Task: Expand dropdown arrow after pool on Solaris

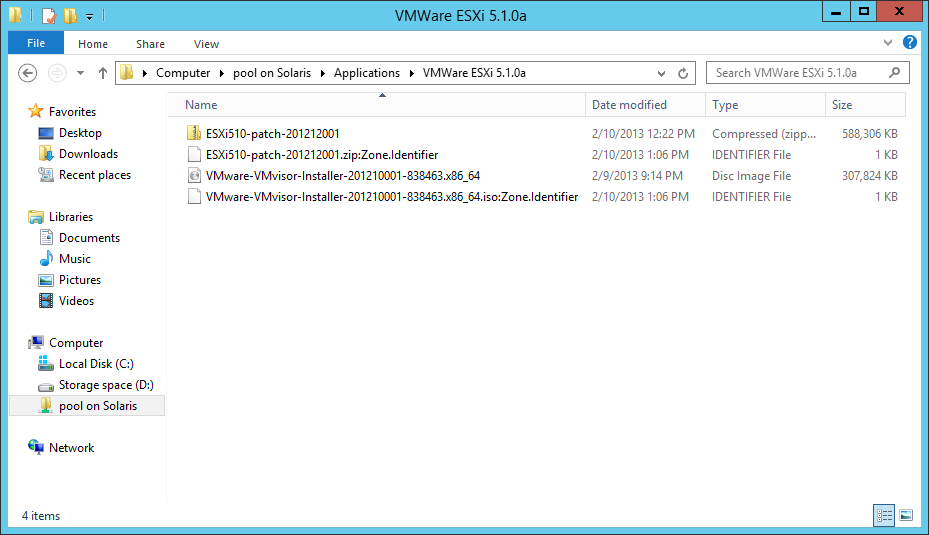Action: point(323,73)
